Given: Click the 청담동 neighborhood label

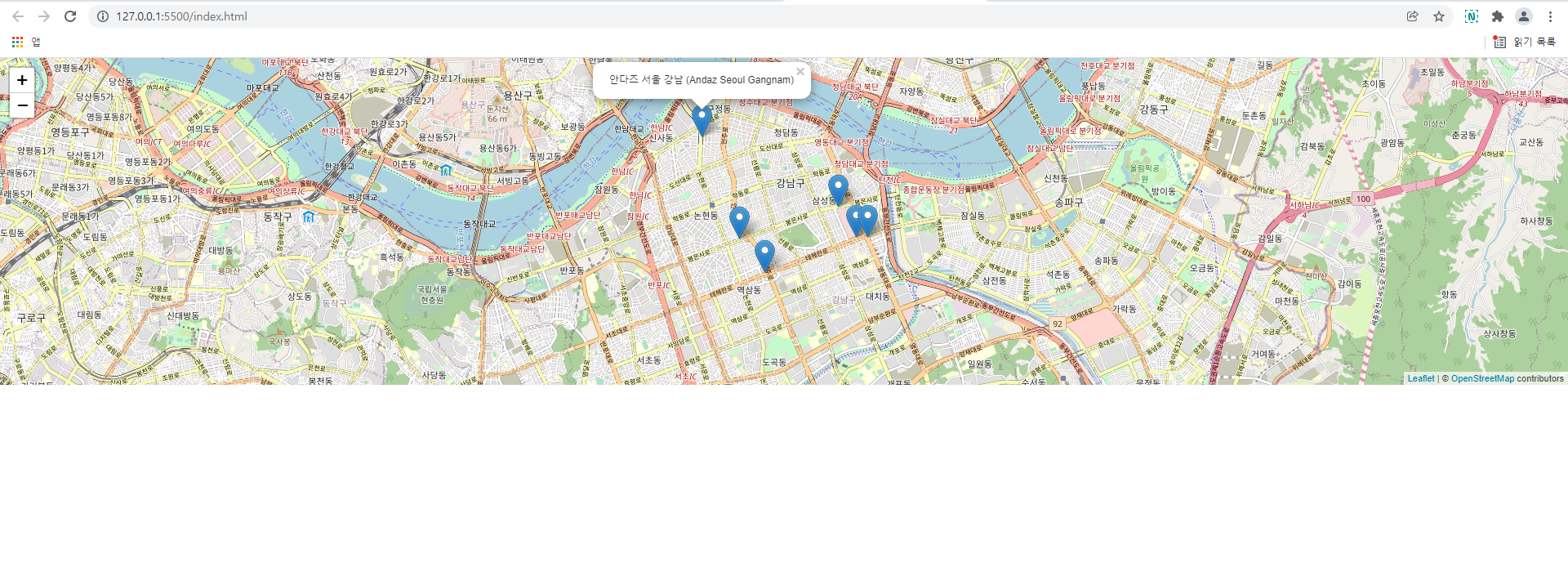Looking at the screenshot, I should 786,132.
